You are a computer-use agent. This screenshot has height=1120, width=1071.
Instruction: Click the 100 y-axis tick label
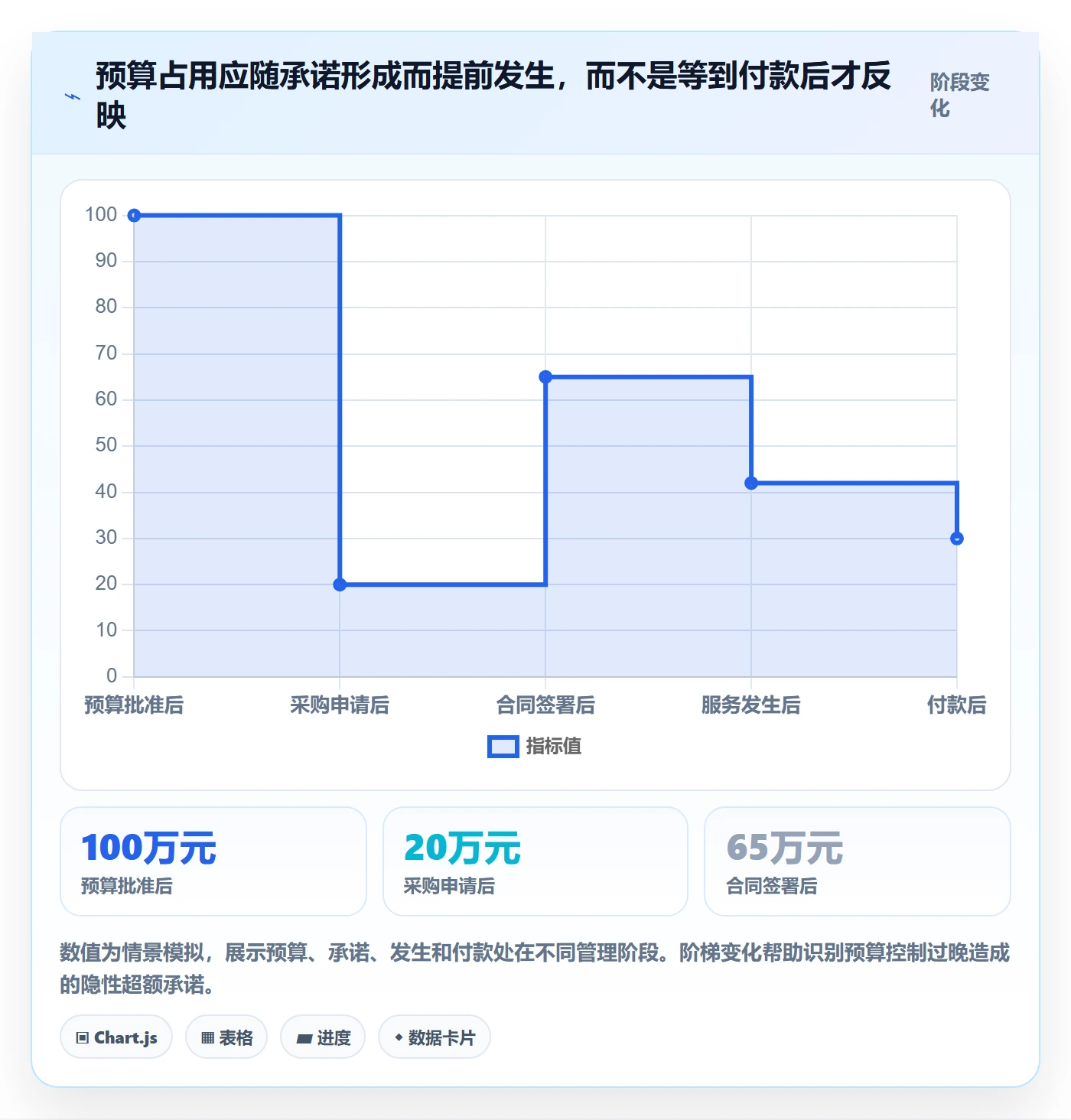101,215
